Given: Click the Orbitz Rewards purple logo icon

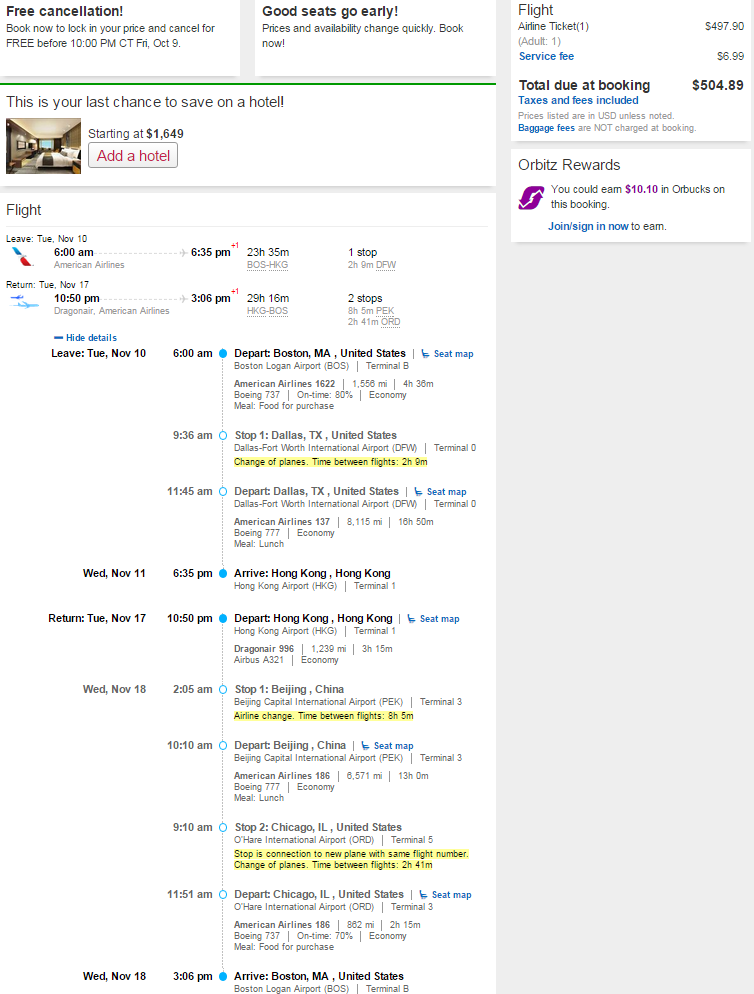Looking at the screenshot, I should pos(531,198).
